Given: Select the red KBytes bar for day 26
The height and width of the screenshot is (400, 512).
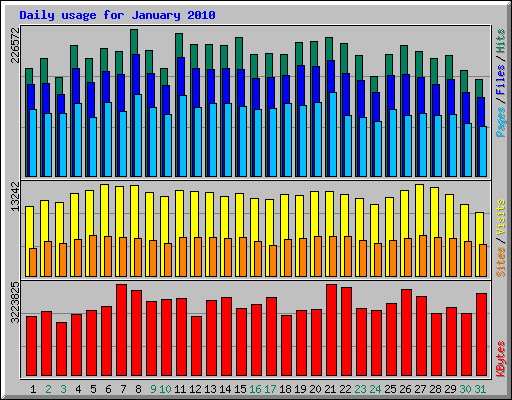Looking at the screenshot, I should 407,333.
